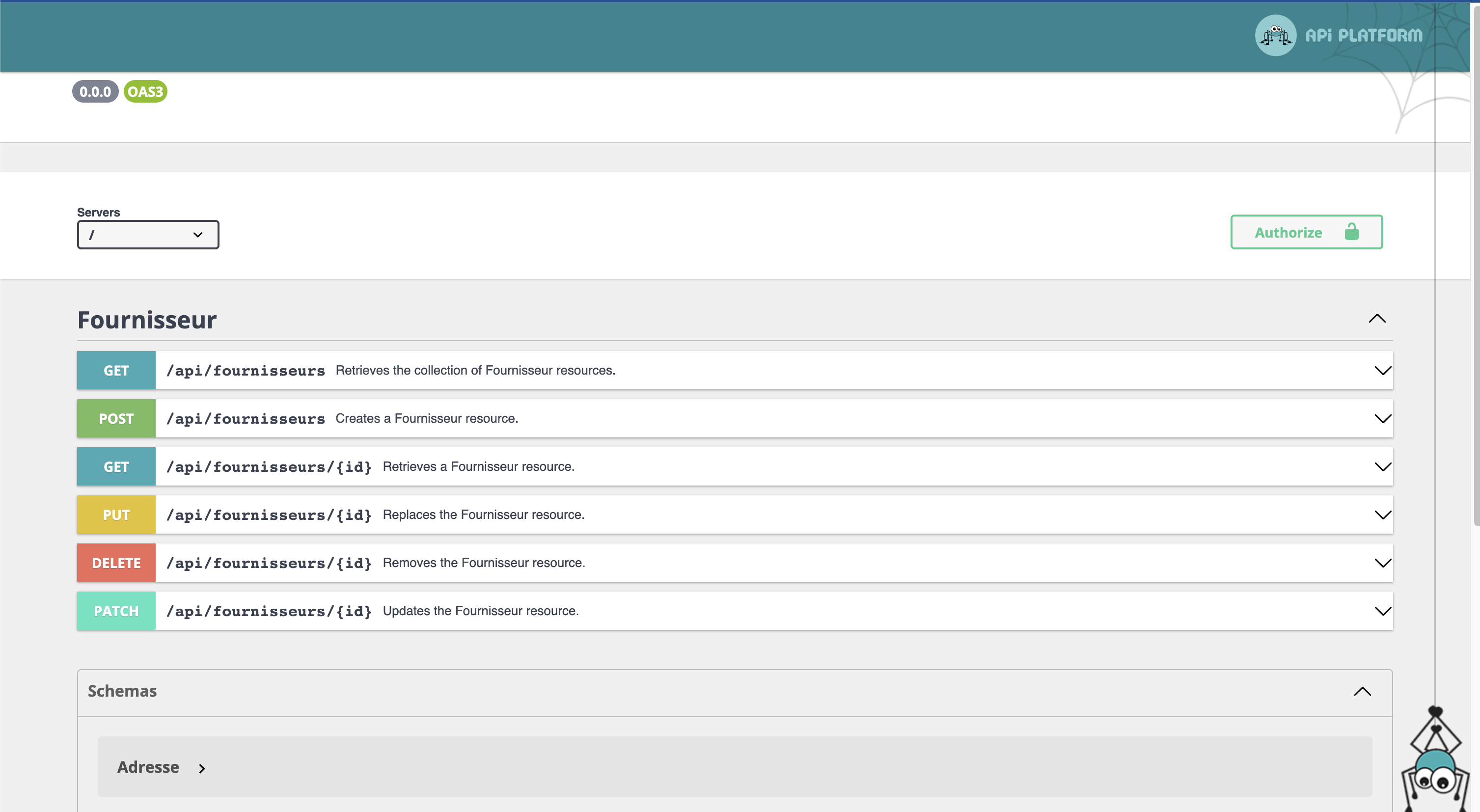Expand the Adresse schema arrow
Viewport: 1480px width, 812px height.
pyautogui.click(x=202, y=768)
